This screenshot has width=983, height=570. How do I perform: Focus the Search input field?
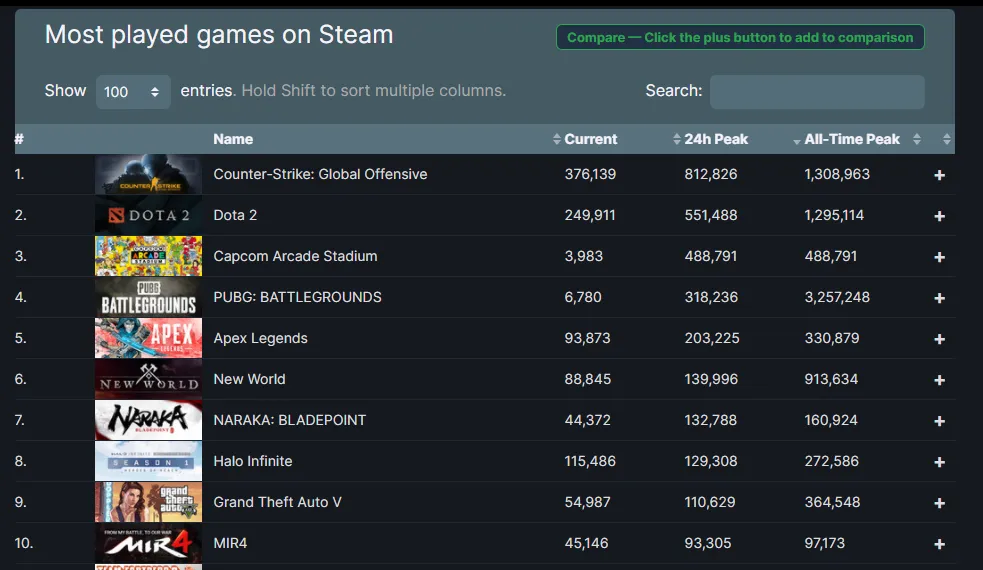pyautogui.click(x=817, y=92)
